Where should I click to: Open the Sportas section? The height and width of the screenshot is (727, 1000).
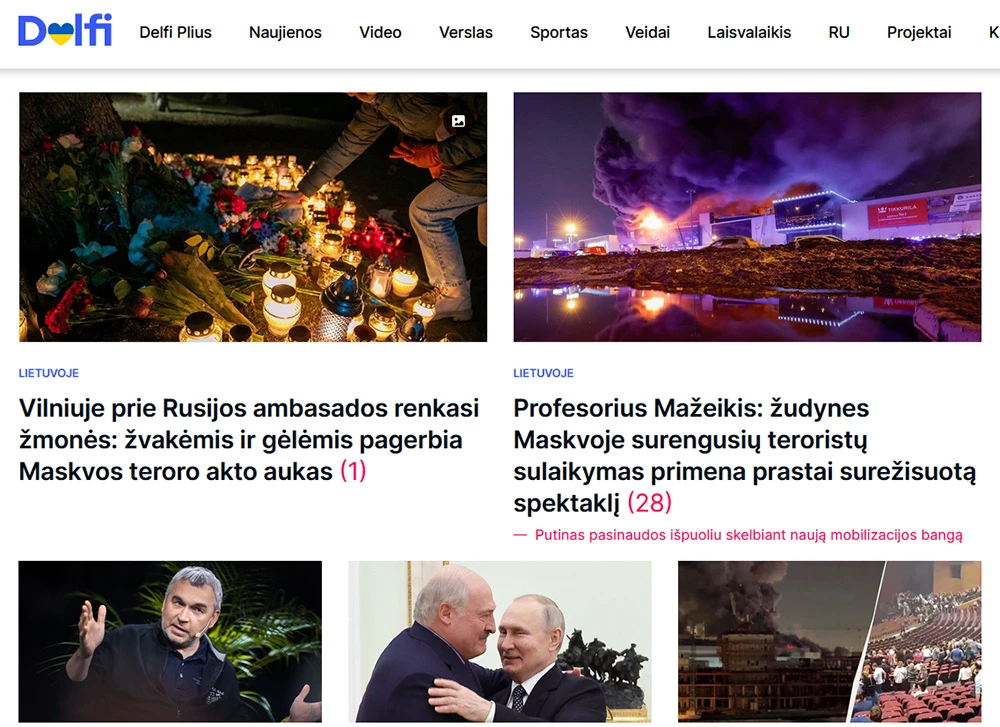pos(559,33)
